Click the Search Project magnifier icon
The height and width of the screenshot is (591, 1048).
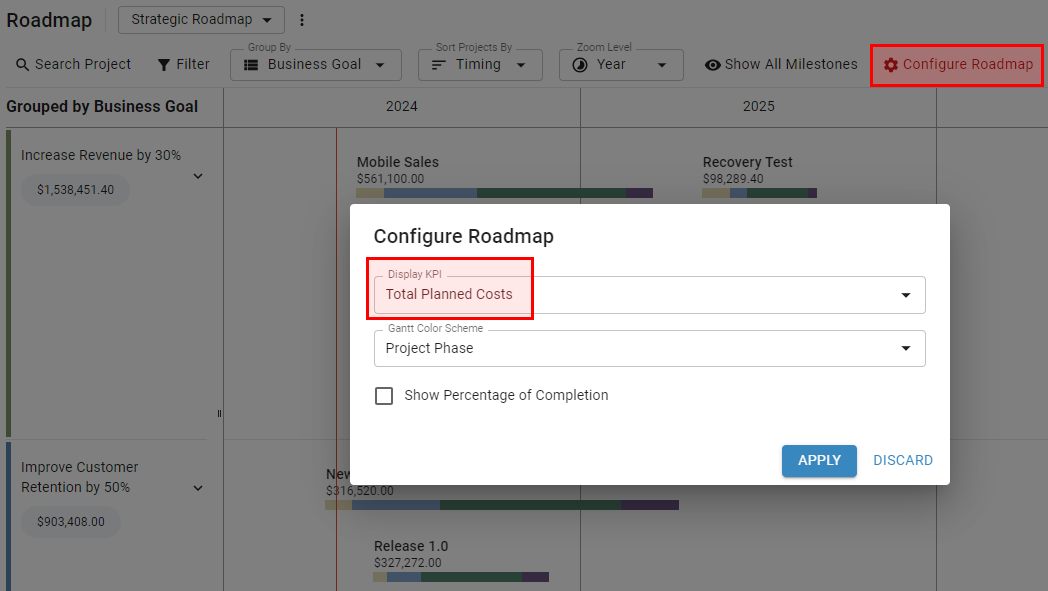22,65
